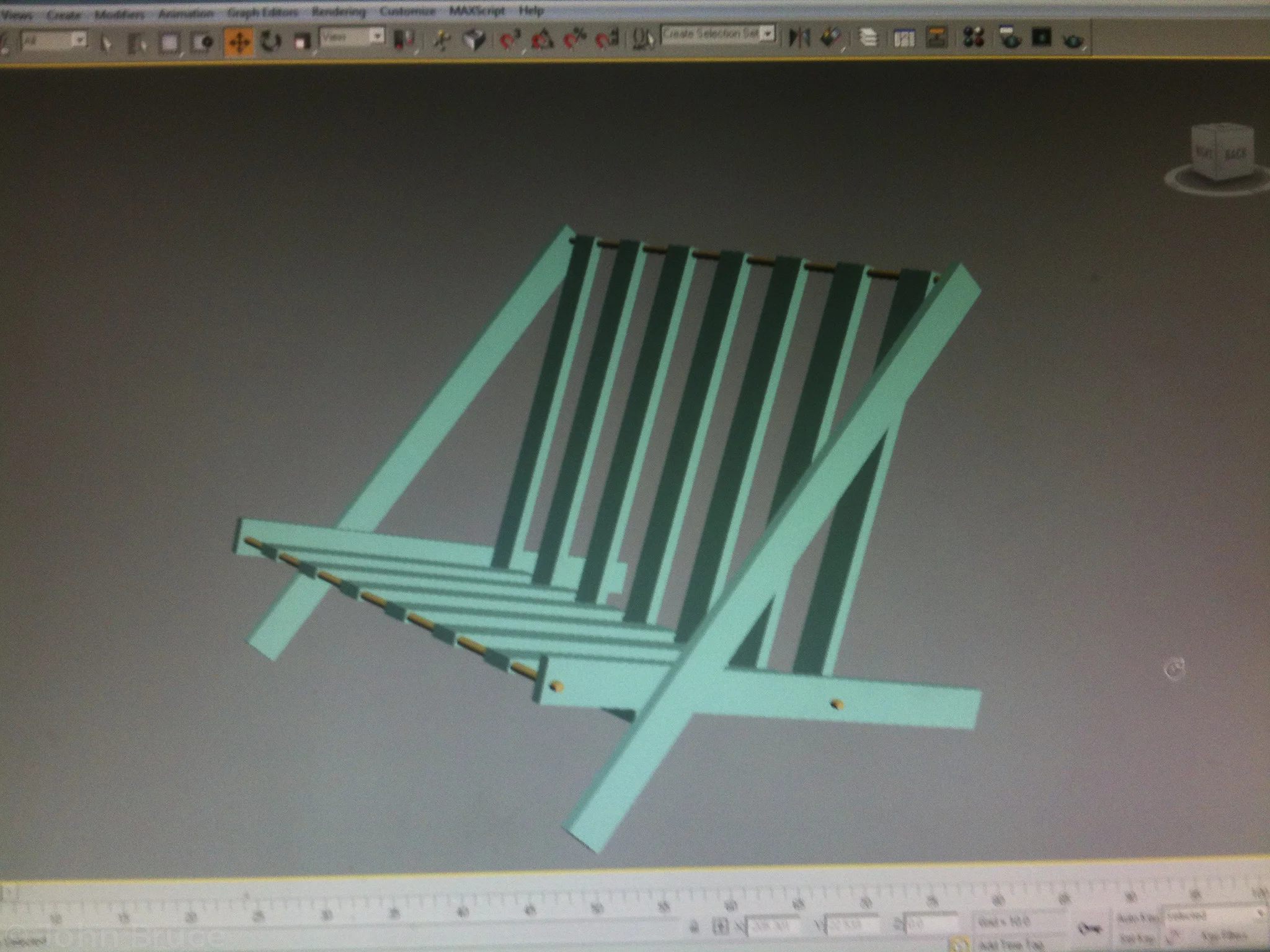Toggle the Angle Snap magnet
The height and width of the screenshot is (952, 1270).
(543, 41)
